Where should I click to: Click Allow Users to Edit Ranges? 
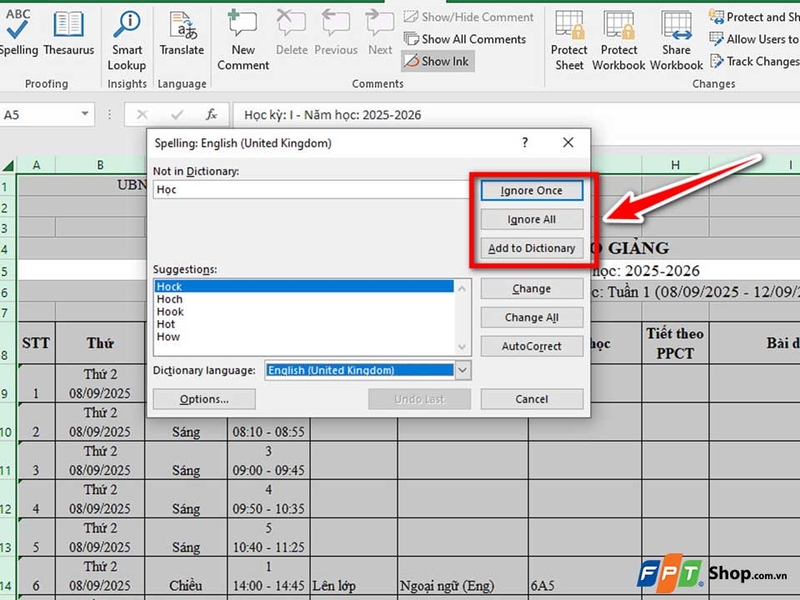click(x=754, y=39)
